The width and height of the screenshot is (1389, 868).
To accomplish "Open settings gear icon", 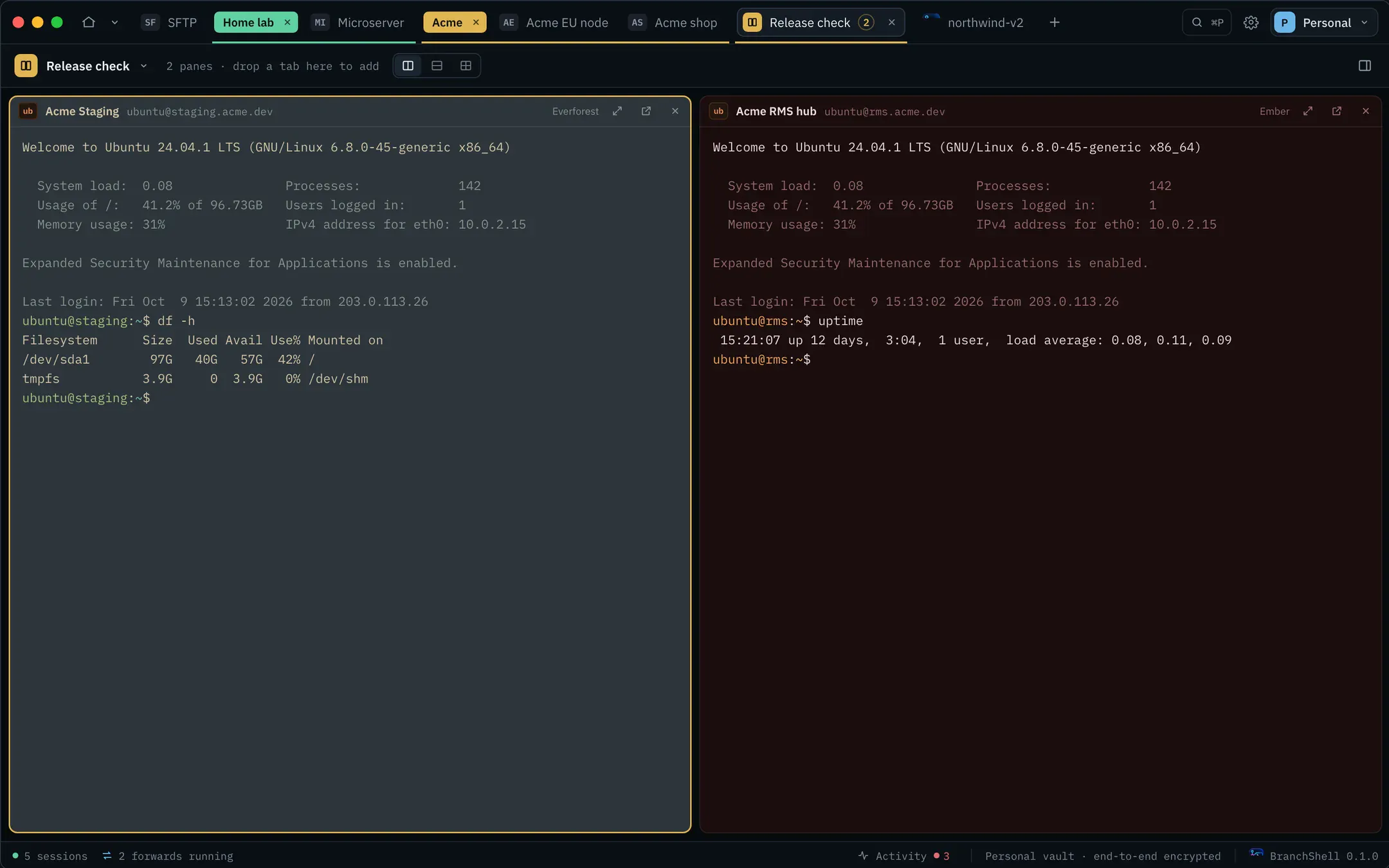I will tap(1251, 23).
